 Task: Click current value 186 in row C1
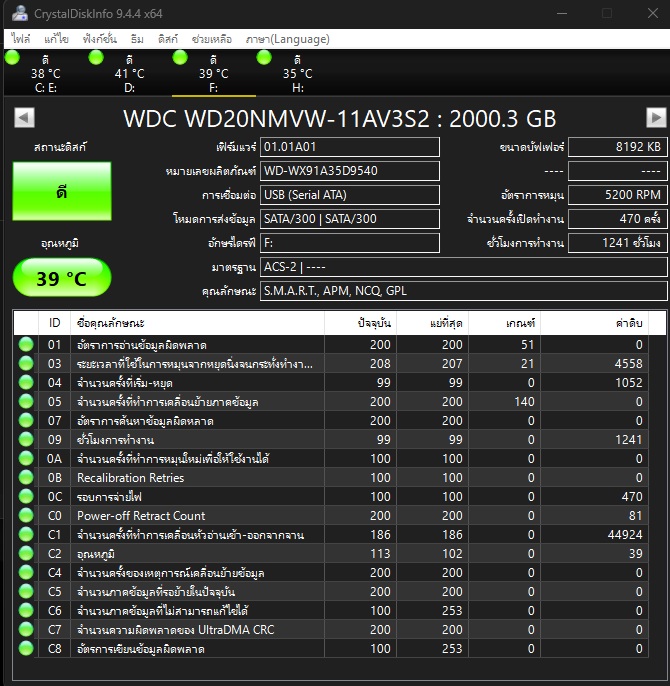(x=380, y=535)
